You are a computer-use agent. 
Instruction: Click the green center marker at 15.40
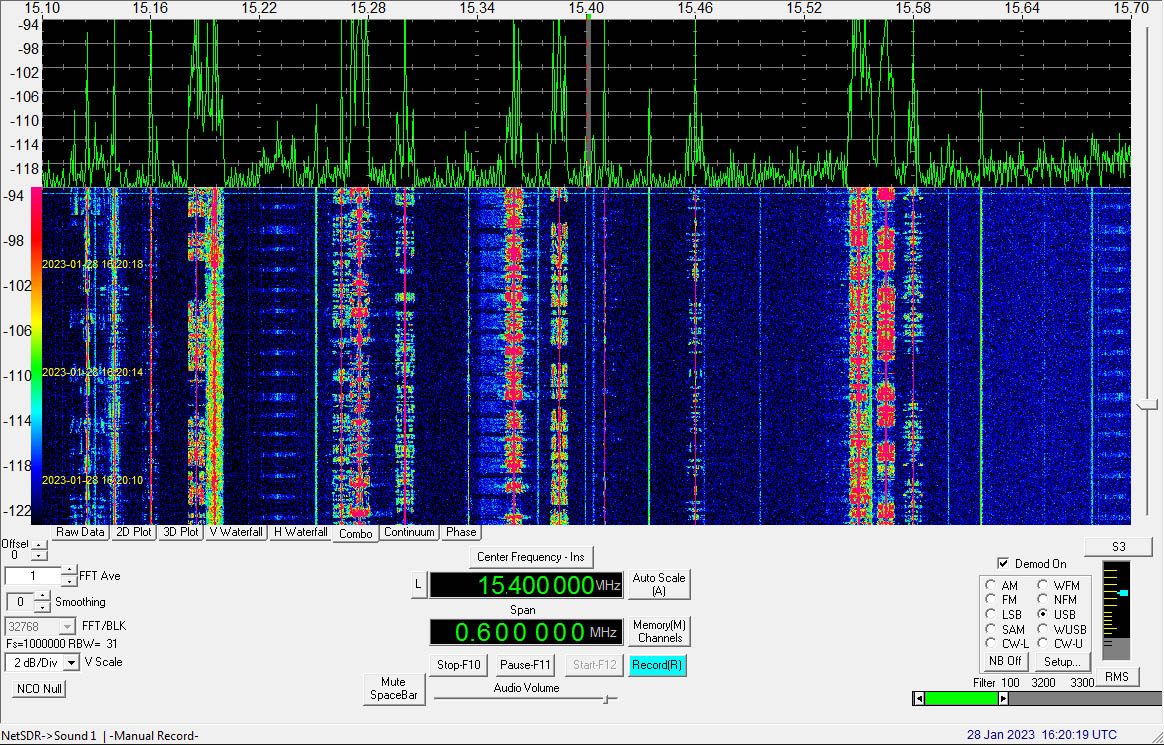(x=588, y=16)
